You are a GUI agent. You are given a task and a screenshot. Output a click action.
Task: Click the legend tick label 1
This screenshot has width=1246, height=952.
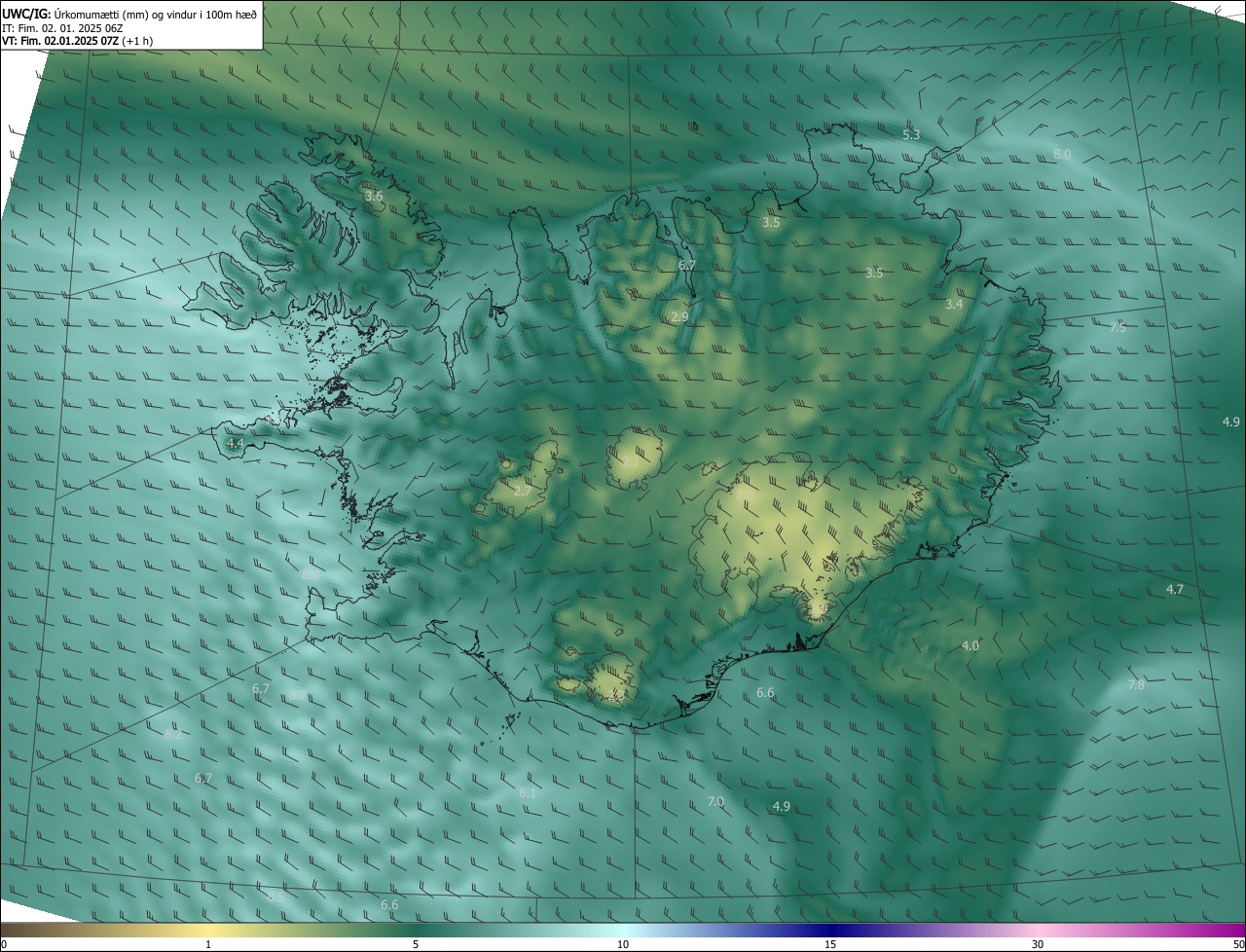(208, 945)
